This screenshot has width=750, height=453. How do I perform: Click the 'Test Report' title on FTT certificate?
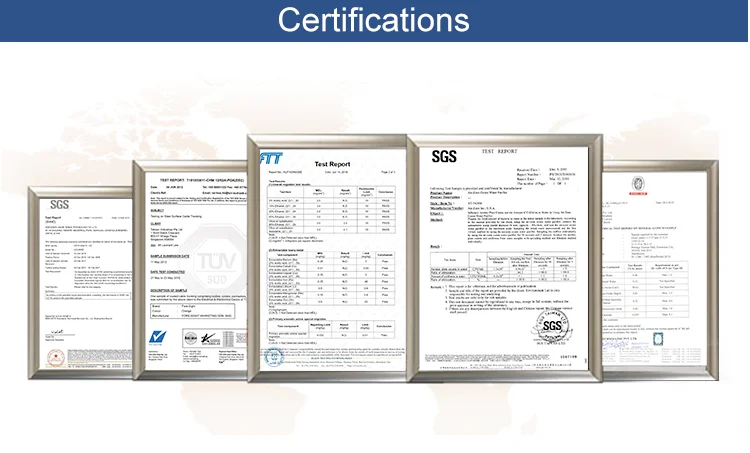tap(332, 164)
